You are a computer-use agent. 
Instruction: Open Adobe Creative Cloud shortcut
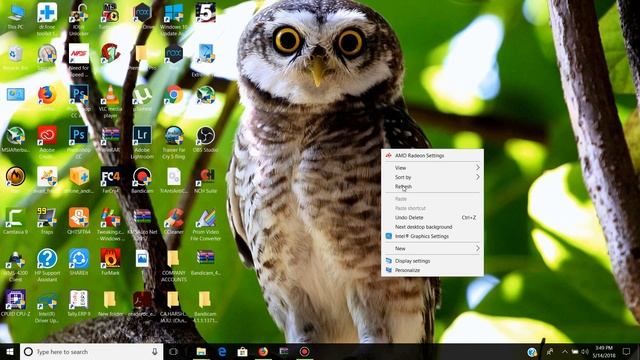(47, 142)
